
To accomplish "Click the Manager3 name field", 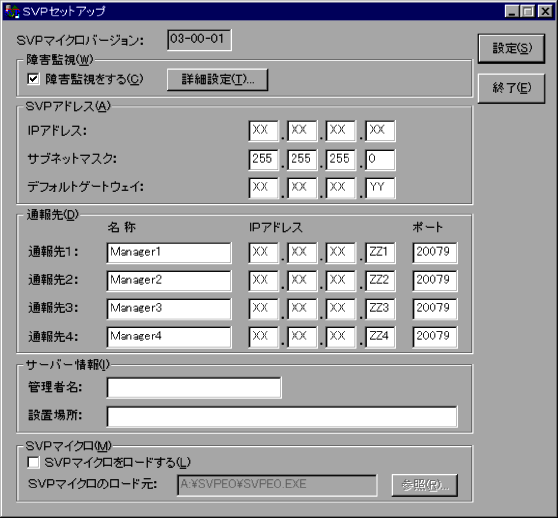I will pyautogui.click(x=169, y=309).
